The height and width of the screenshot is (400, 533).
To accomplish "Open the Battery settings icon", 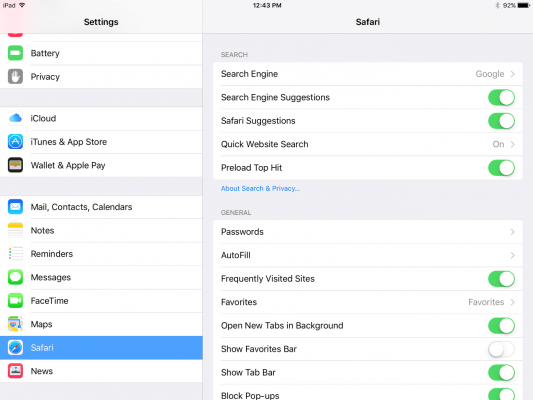I will [15, 53].
